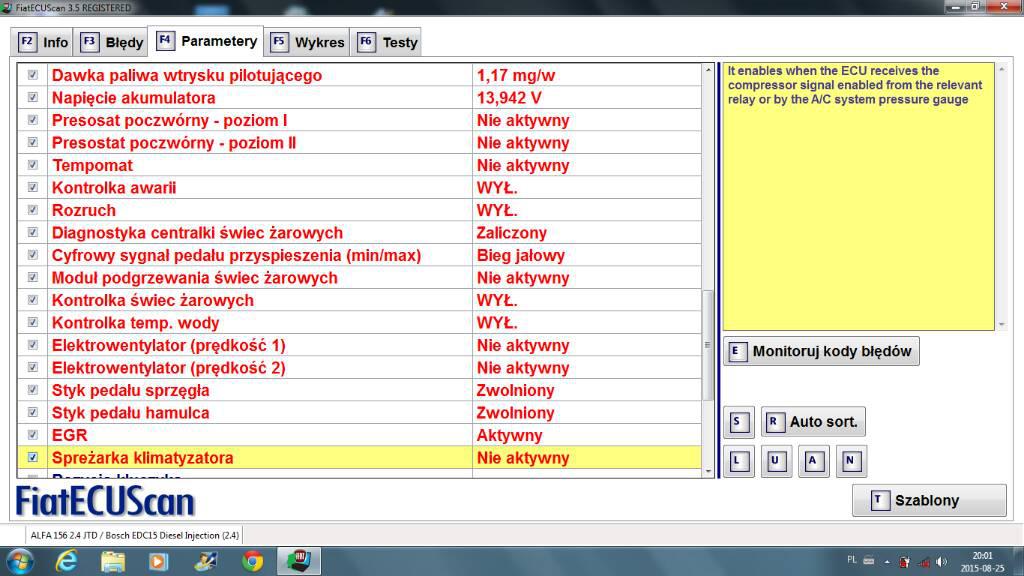Select the Tempomat parameter name
The width and height of the screenshot is (1024, 576).
pos(92,165)
